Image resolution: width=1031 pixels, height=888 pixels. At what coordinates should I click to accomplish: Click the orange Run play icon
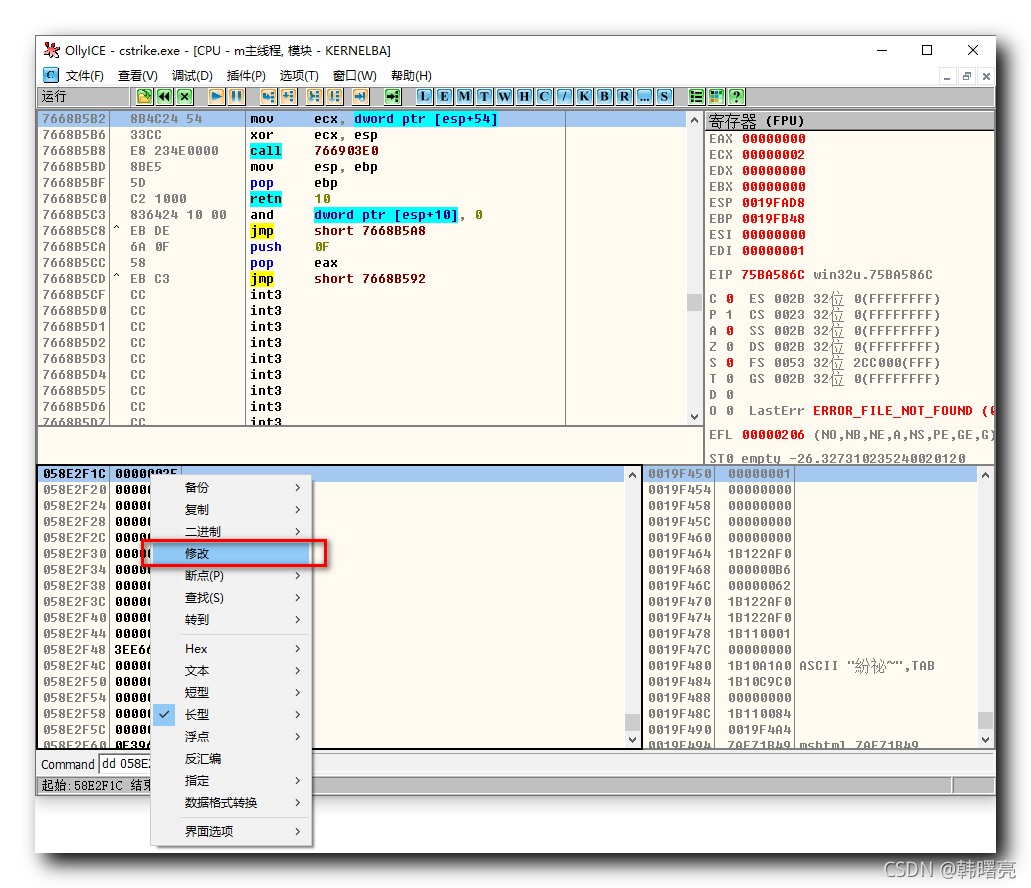[x=216, y=97]
